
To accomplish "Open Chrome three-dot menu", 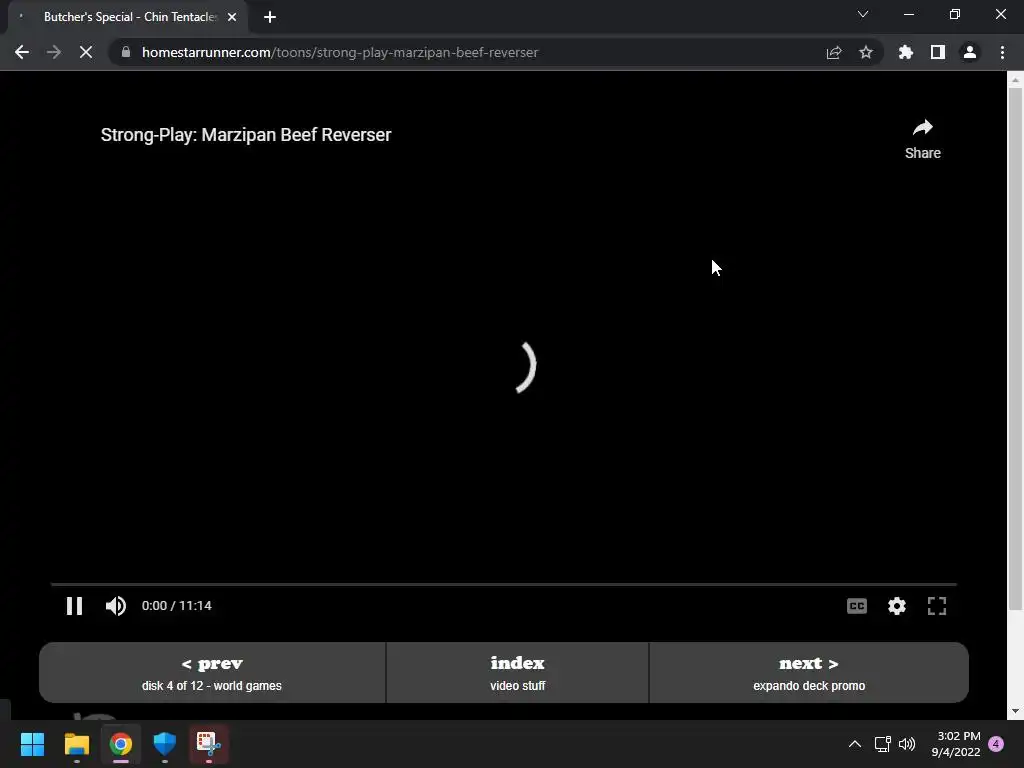I will tap(1002, 52).
